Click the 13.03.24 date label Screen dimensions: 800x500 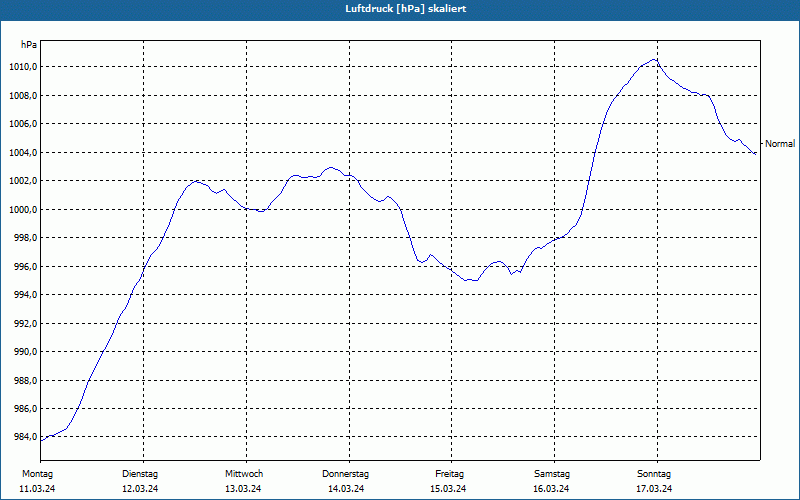click(x=243, y=489)
